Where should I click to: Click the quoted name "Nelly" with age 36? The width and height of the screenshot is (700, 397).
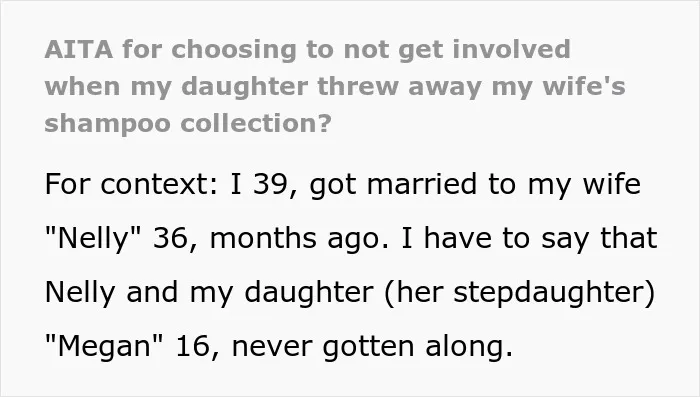pos(93,238)
